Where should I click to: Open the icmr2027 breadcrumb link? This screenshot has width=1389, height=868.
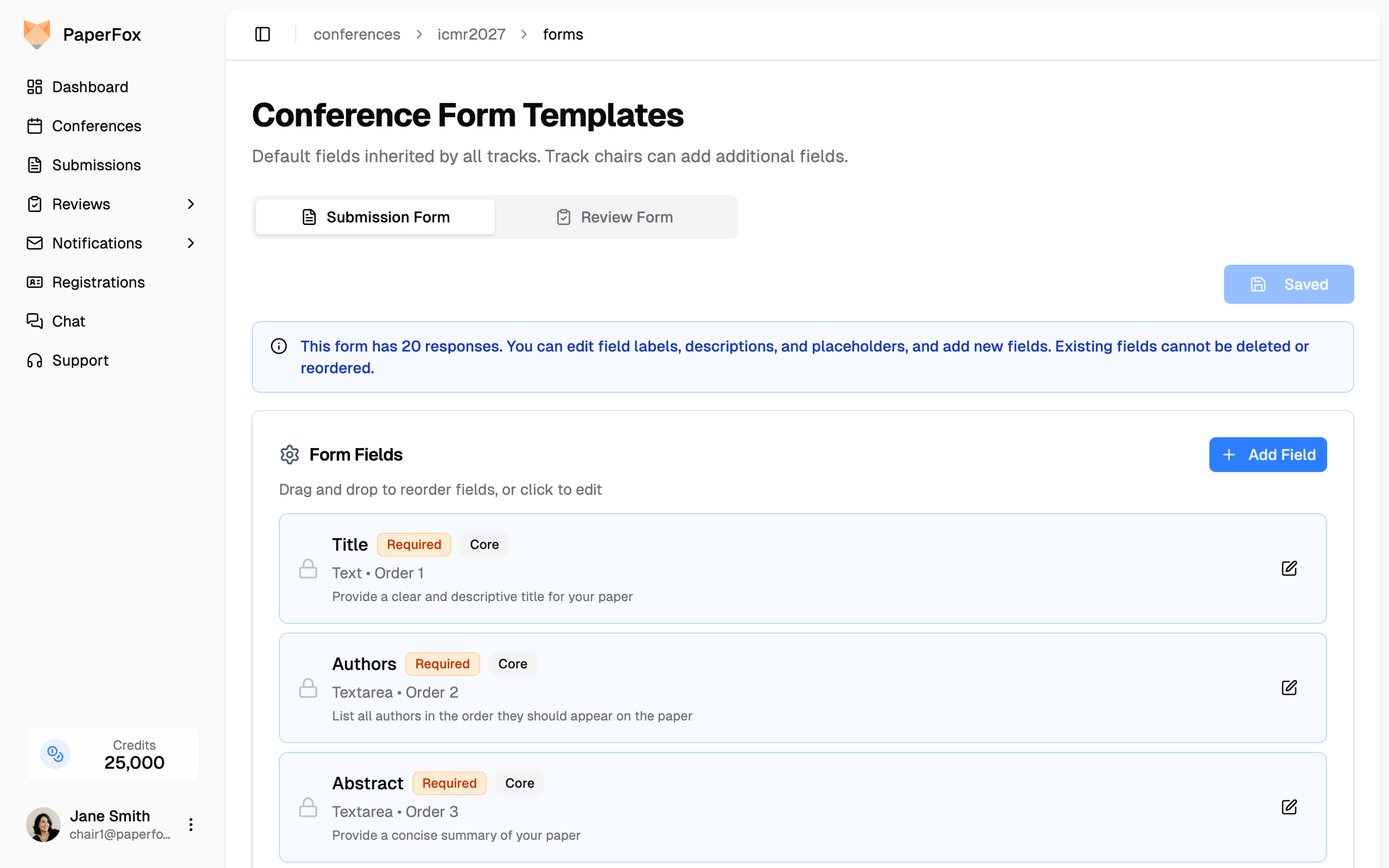pyautogui.click(x=471, y=34)
